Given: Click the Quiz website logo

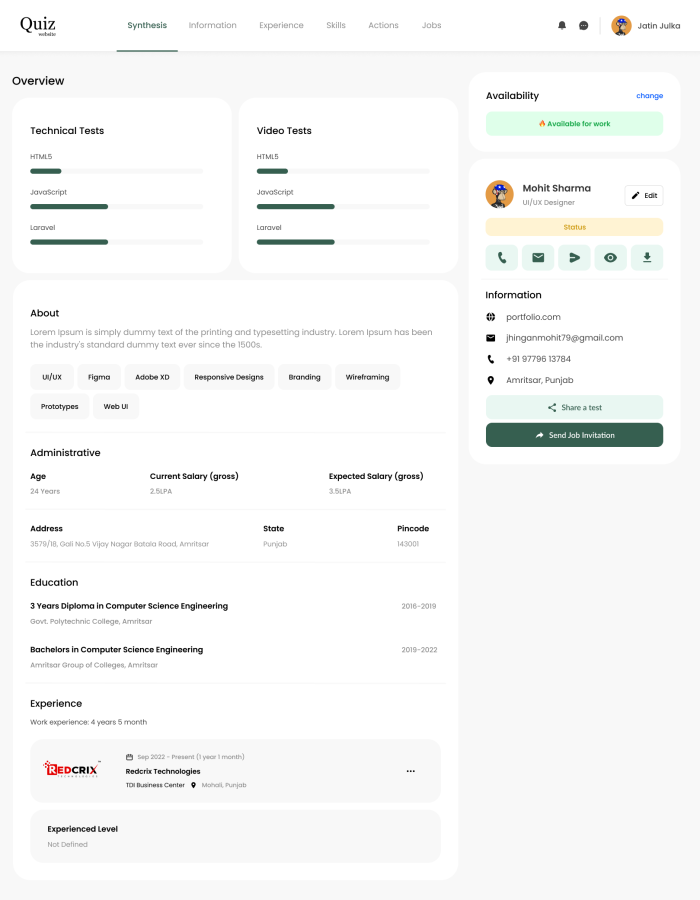Looking at the screenshot, I should click(x=38, y=25).
